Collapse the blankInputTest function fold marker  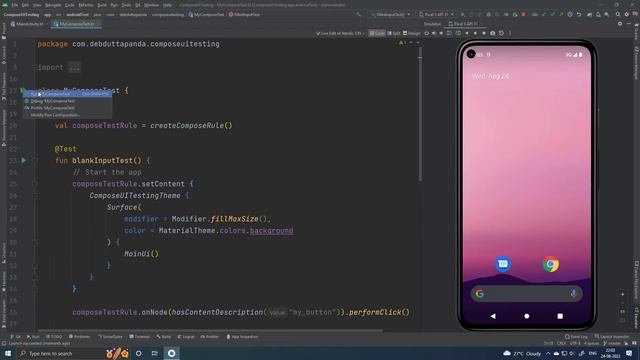point(35,161)
